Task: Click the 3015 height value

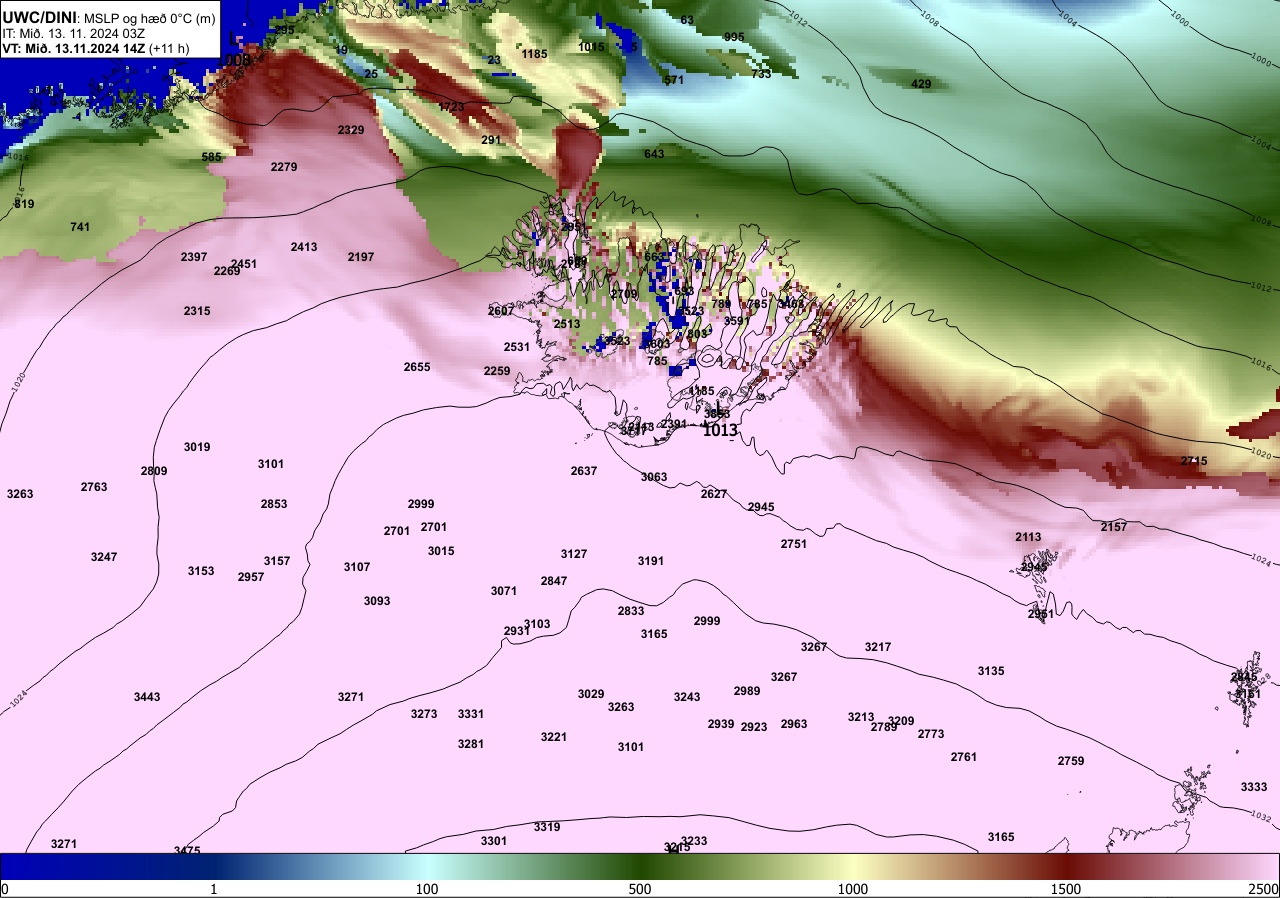Action: click(x=441, y=551)
